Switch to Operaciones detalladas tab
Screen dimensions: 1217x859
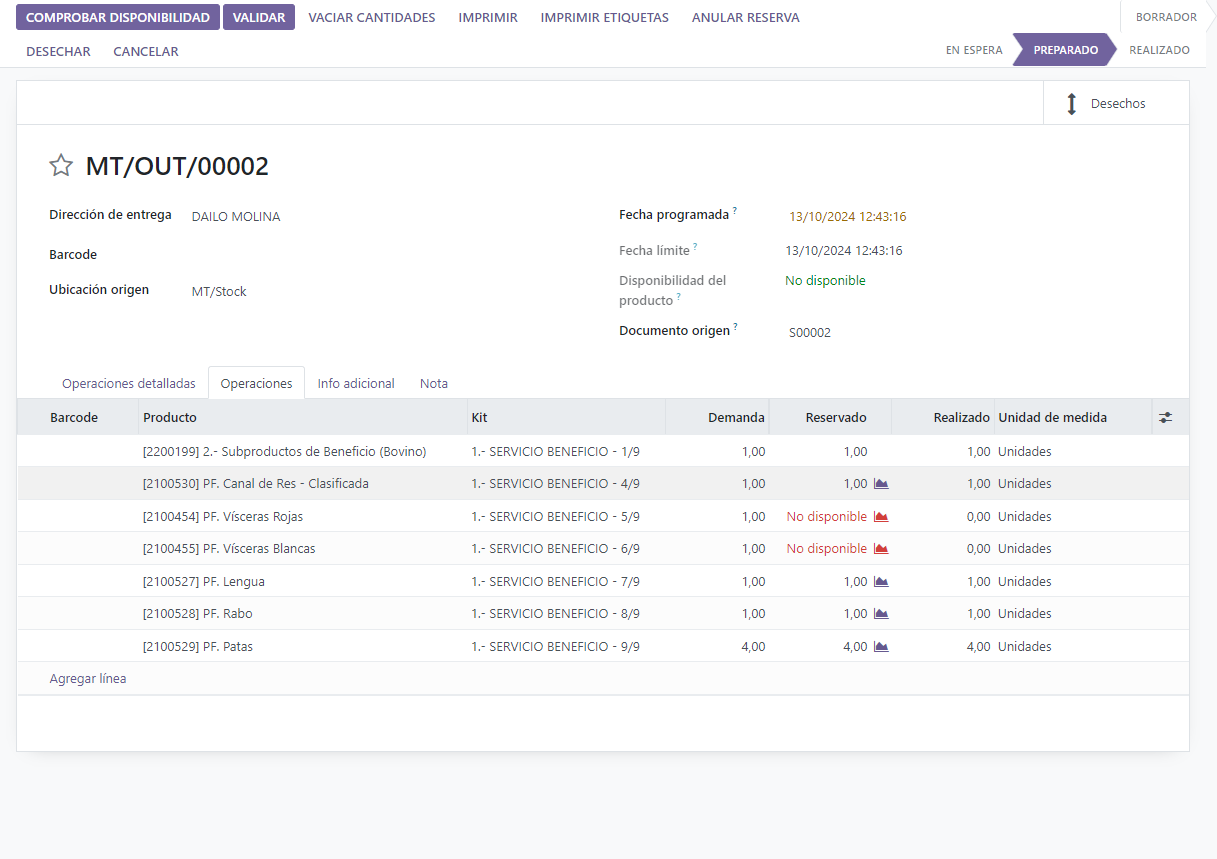pyautogui.click(x=129, y=383)
